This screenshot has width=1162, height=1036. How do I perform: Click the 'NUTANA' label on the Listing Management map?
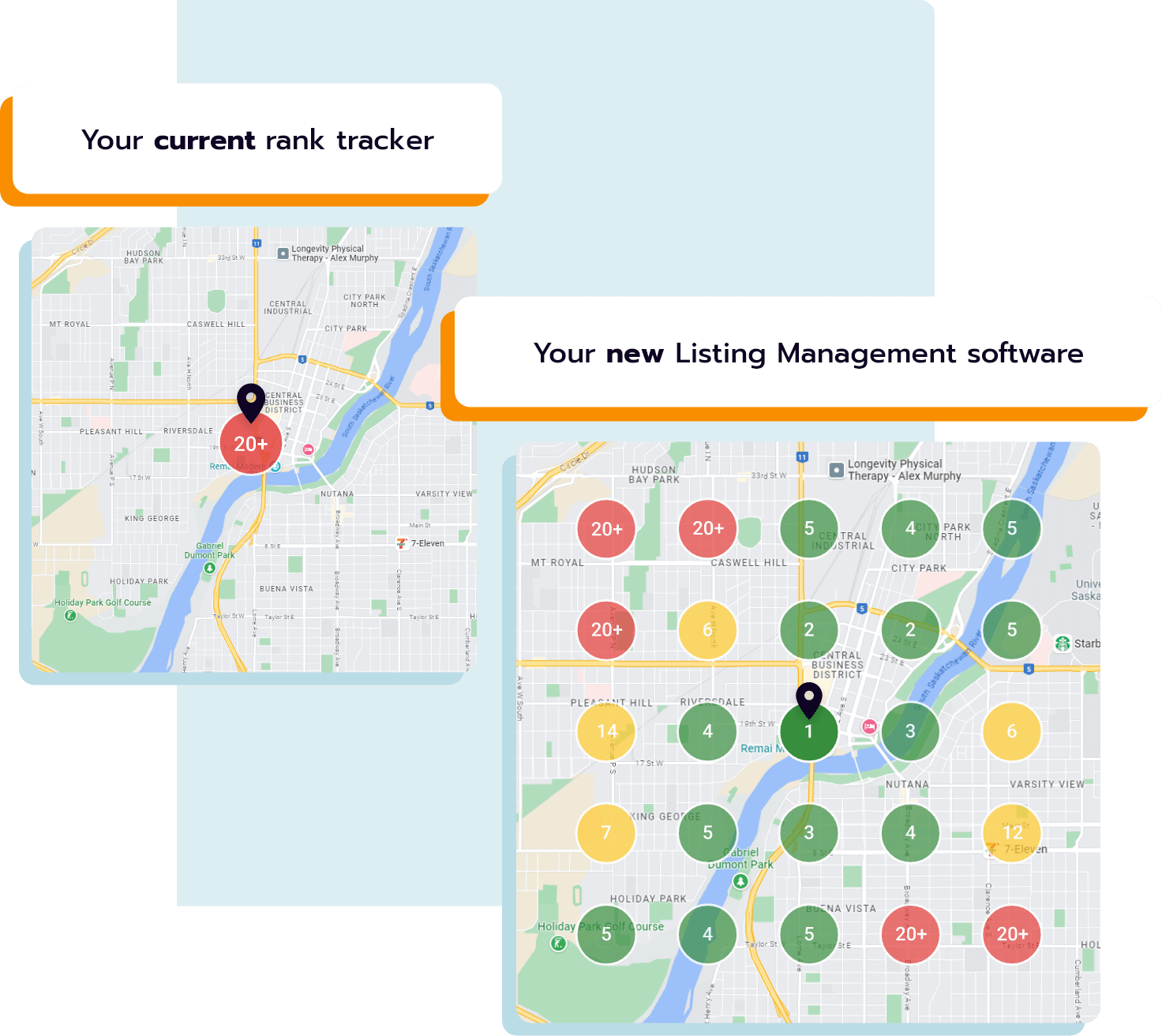point(907,784)
